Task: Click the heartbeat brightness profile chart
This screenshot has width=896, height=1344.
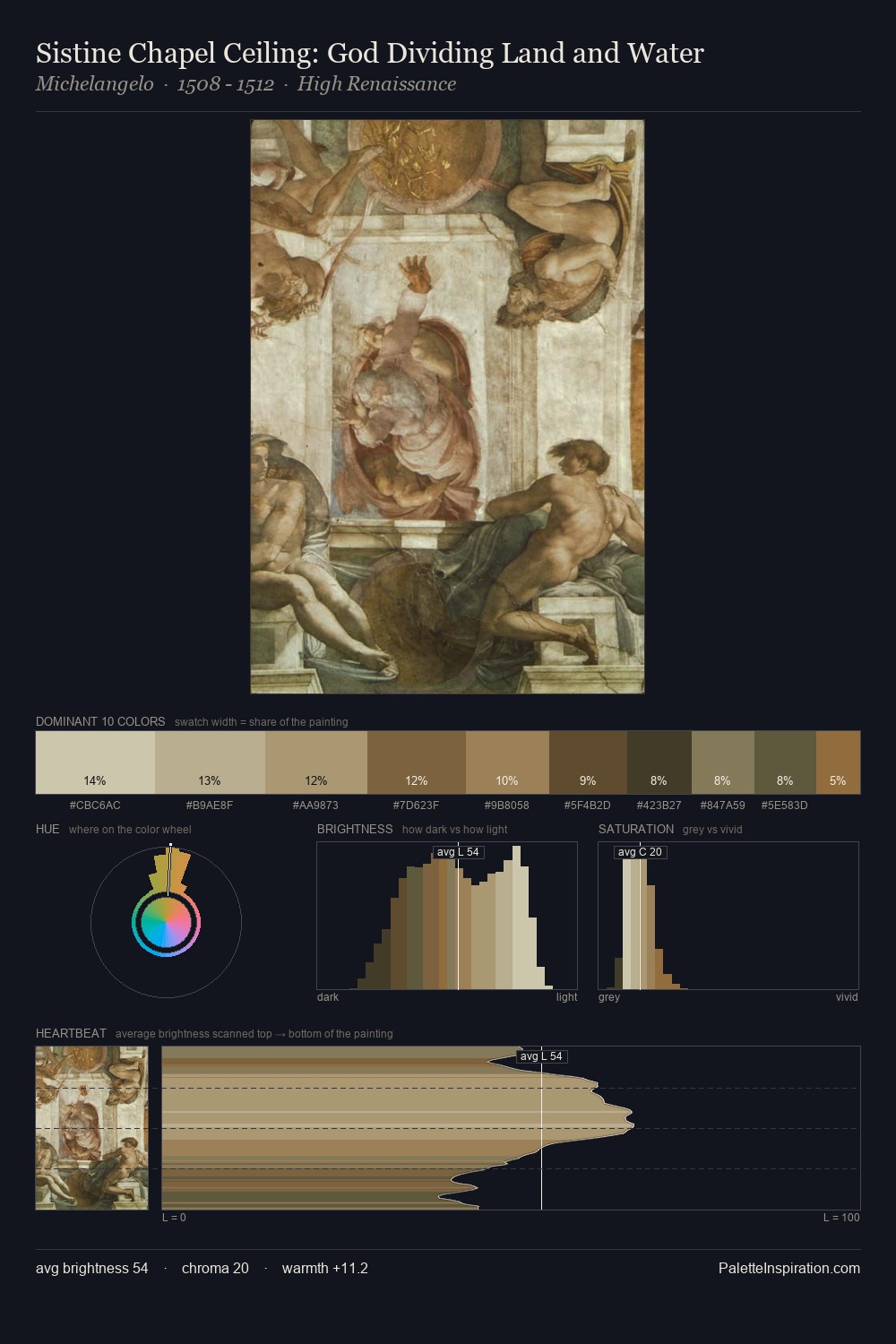Action: (x=511, y=1128)
